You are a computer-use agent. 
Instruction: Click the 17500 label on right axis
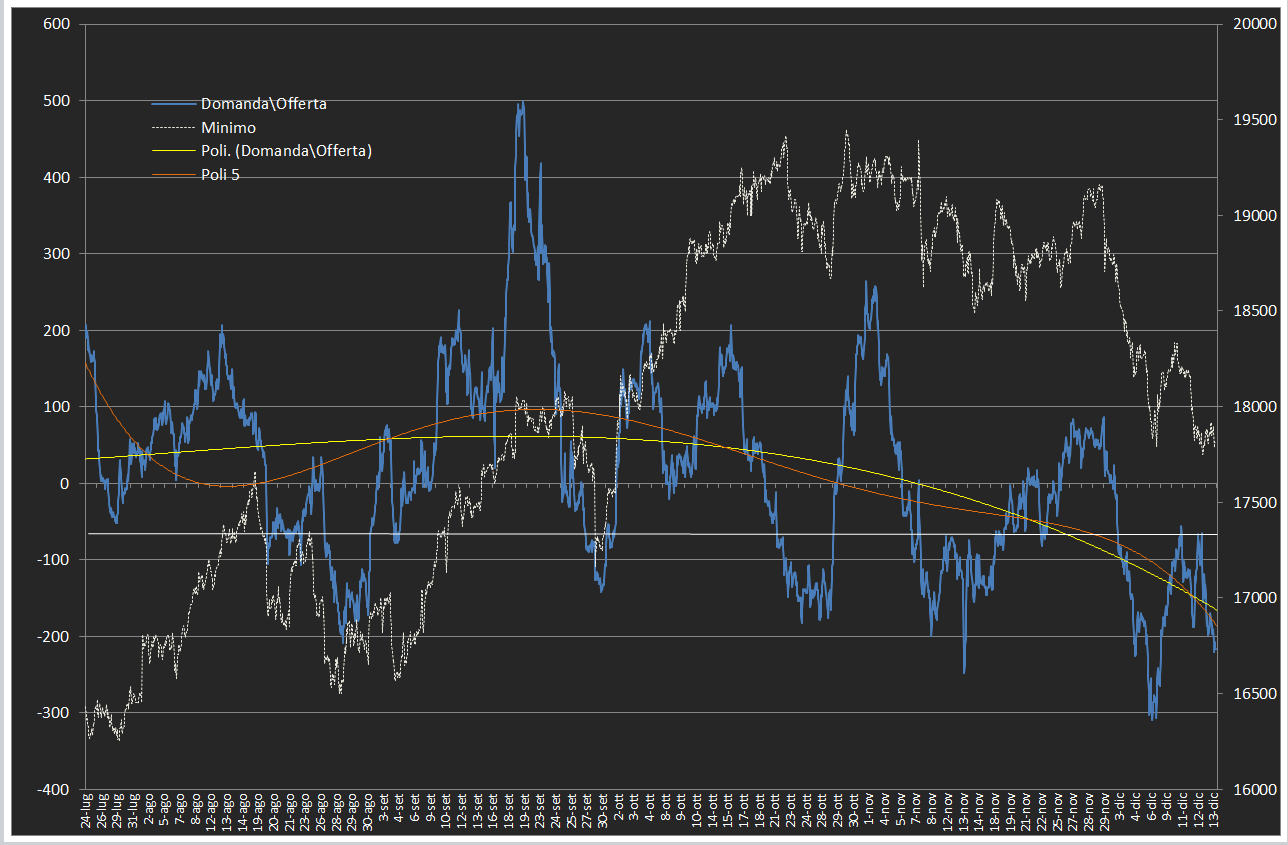pos(1254,503)
